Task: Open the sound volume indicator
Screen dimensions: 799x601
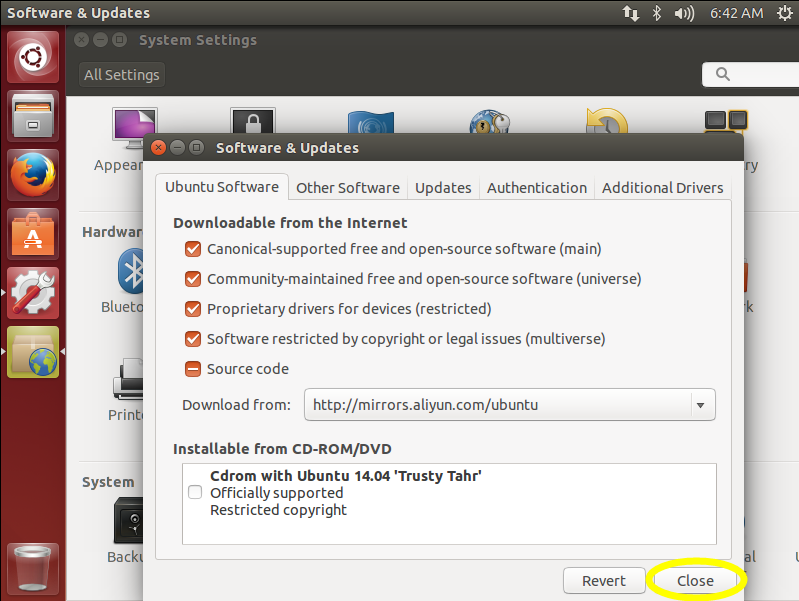Action: (684, 13)
